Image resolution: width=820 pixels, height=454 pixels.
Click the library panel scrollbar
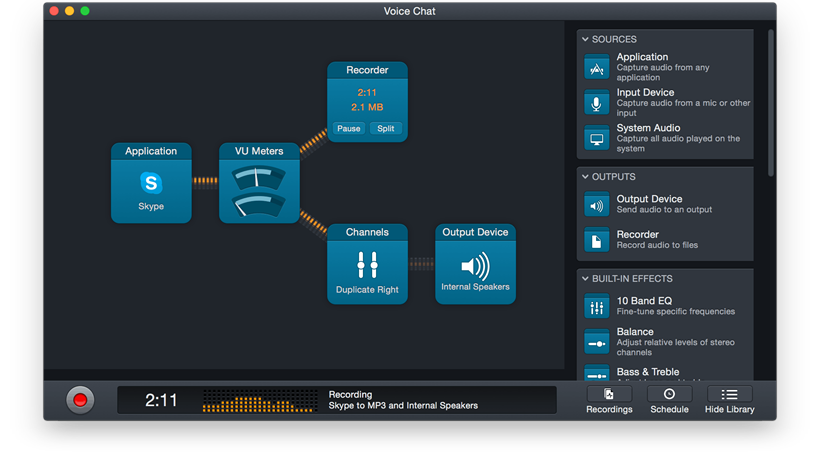click(770, 104)
